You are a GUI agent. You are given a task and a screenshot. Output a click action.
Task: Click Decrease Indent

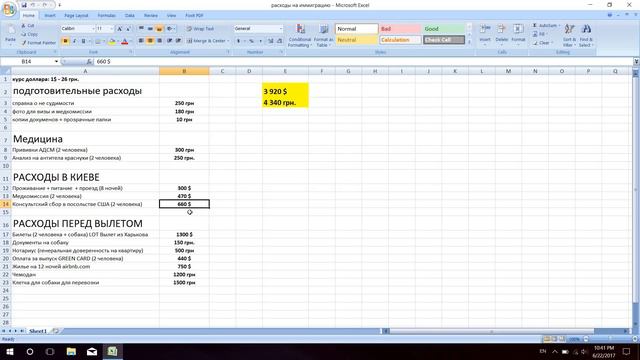169,41
